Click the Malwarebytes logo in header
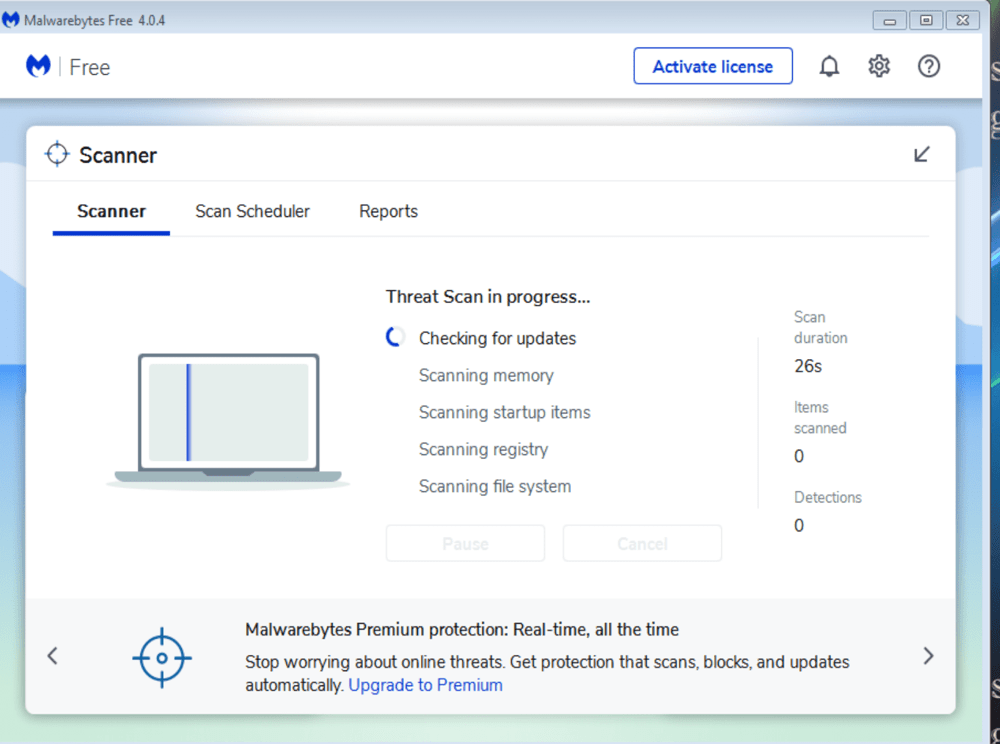1000x744 pixels. click(38, 67)
